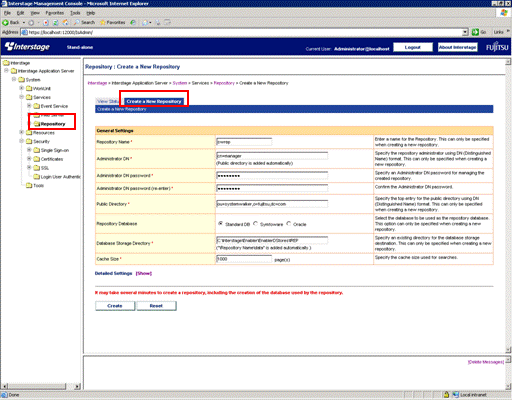Open the Edit menu
512x400 pixels.
click(x=21, y=13)
